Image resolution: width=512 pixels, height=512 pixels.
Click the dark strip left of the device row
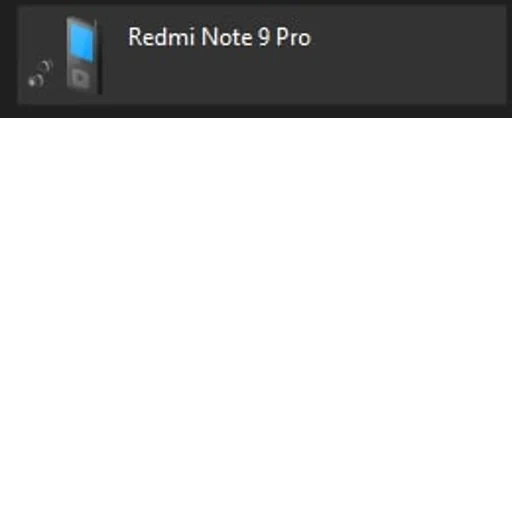point(8,59)
